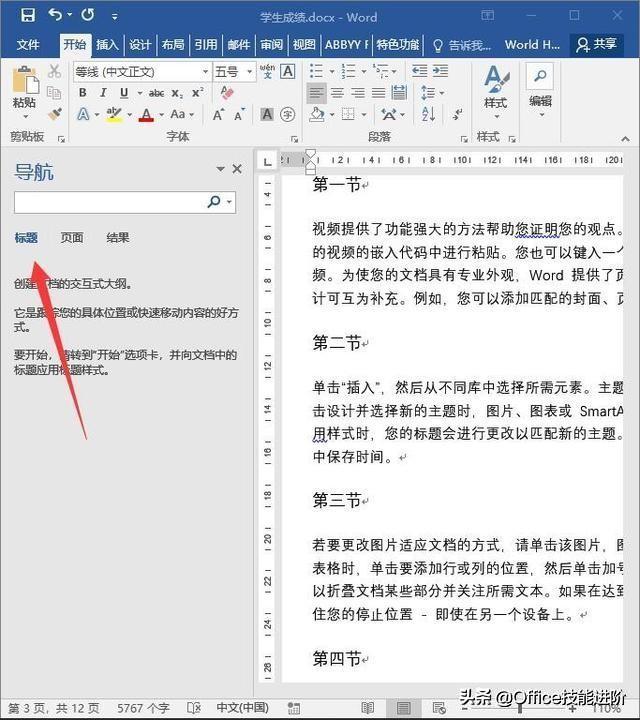Center align text

[337, 93]
